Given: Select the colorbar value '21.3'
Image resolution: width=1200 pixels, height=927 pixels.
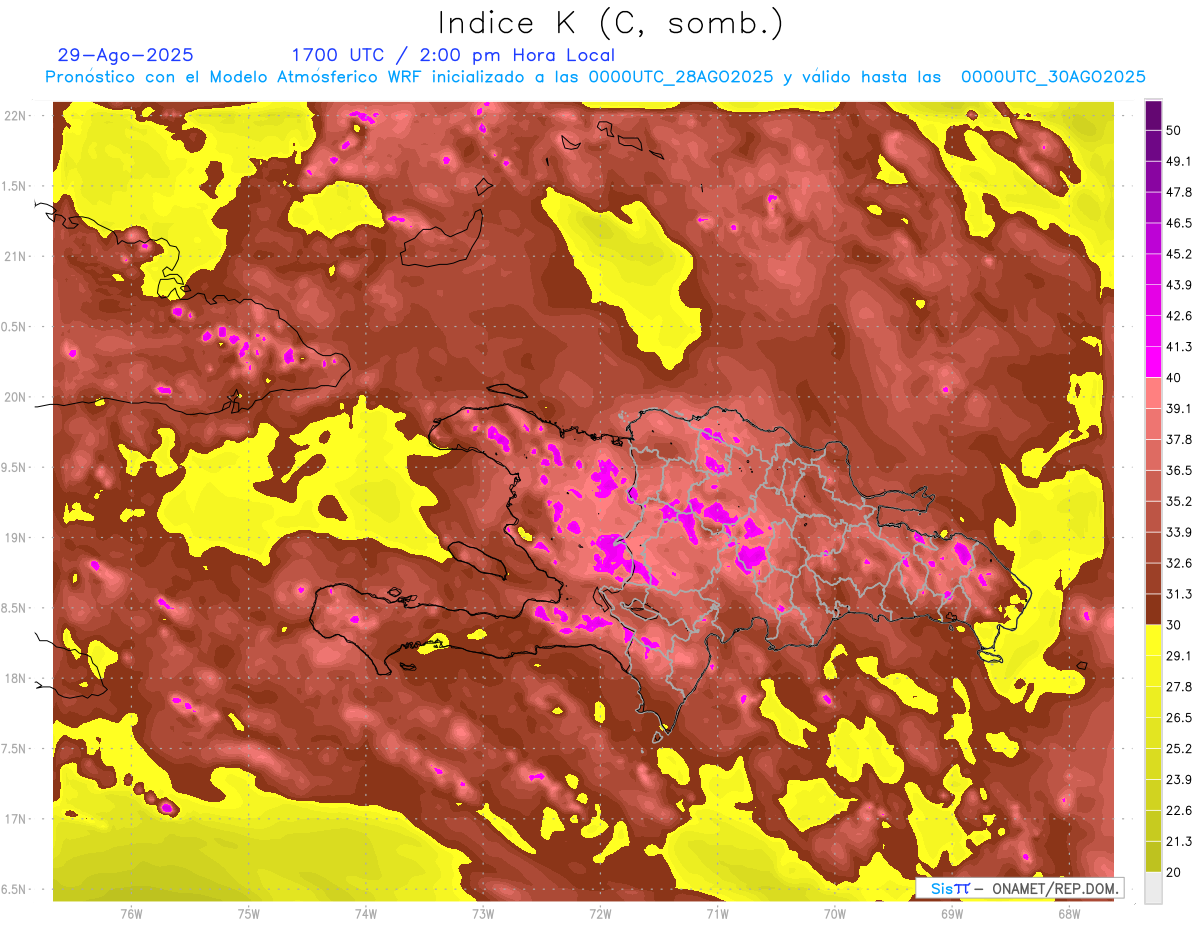Looking at the screenshot, I should (x=1178, y=842).
